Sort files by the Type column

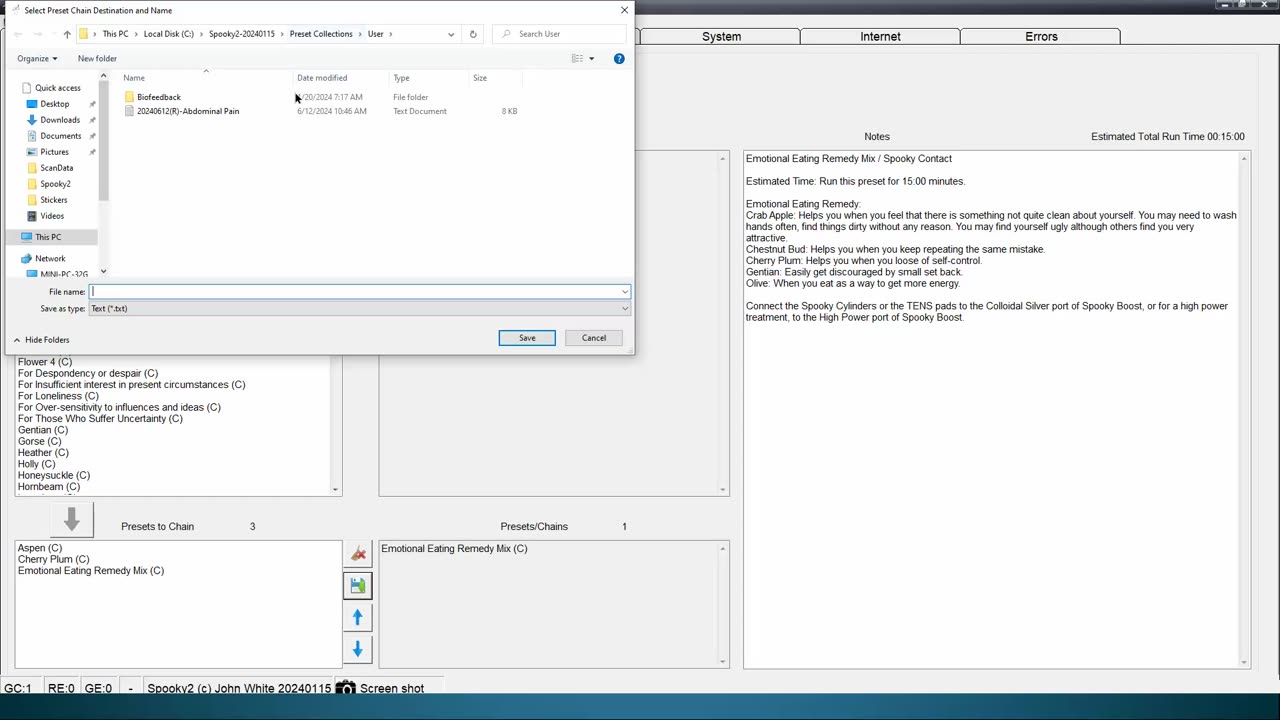[x=401, y=78]
